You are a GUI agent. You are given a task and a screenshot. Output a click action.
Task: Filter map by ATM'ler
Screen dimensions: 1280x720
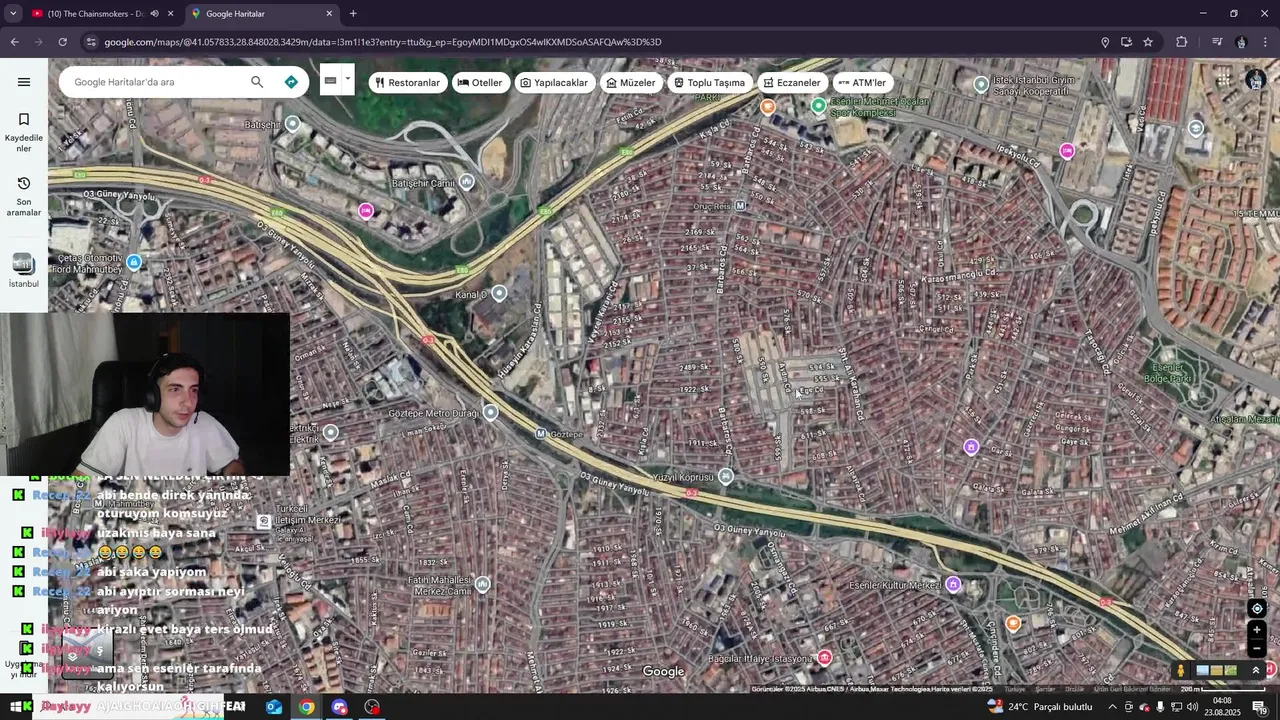[x=862, y=83]
